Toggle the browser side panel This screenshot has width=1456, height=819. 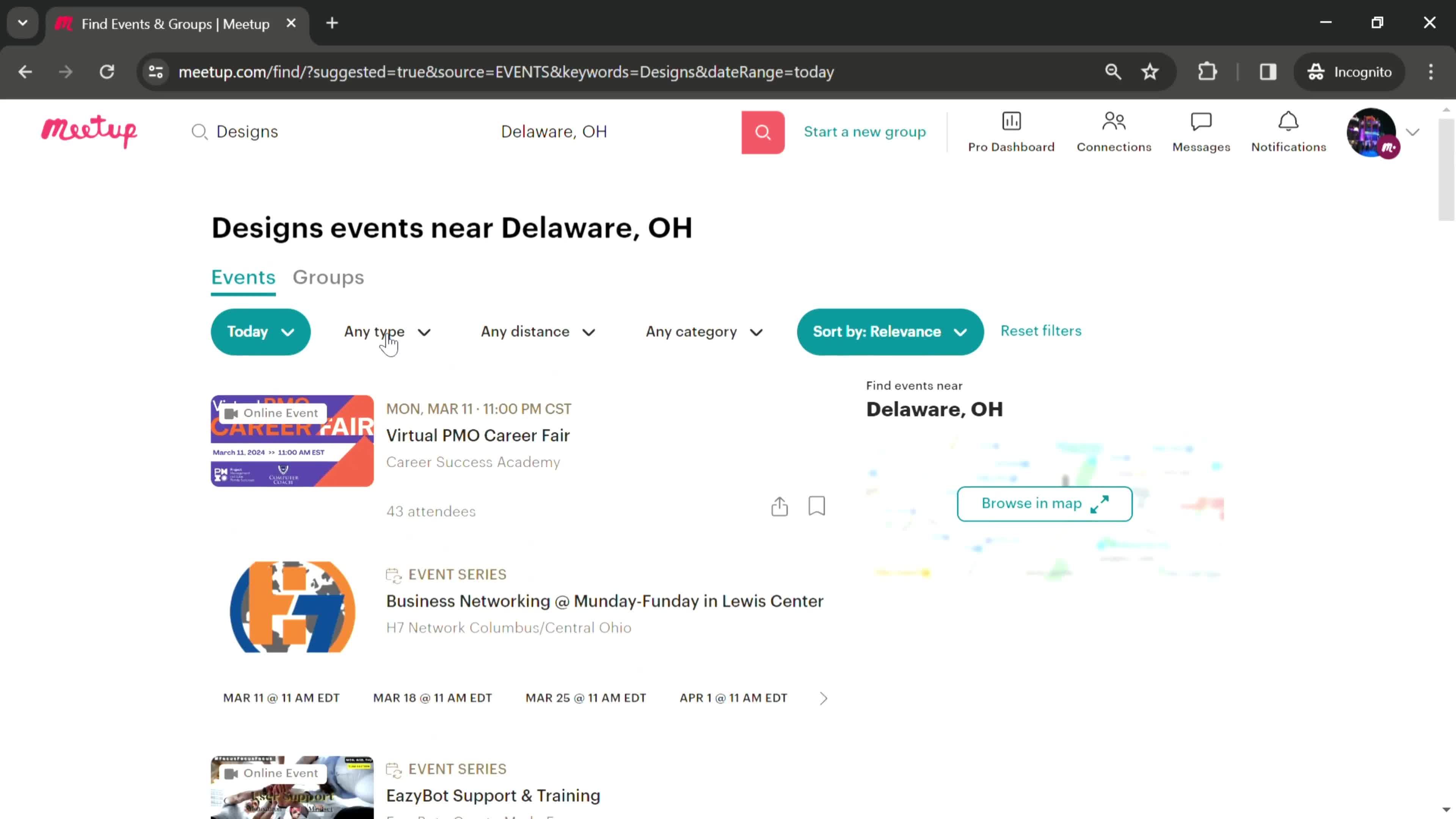coord(1268,72)
